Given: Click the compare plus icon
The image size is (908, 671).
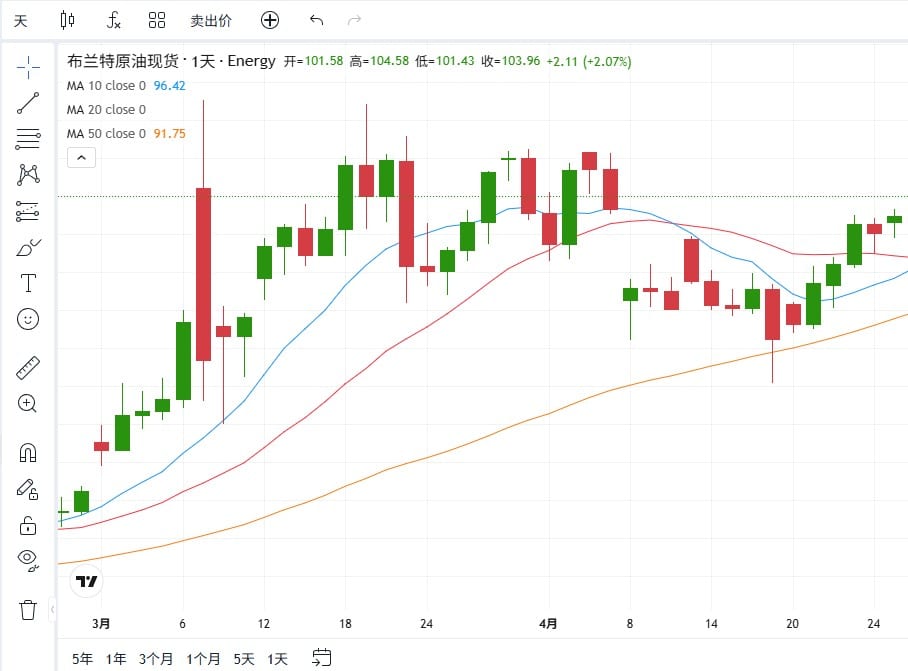Looking at the screenshot, I should coord(269,20).
